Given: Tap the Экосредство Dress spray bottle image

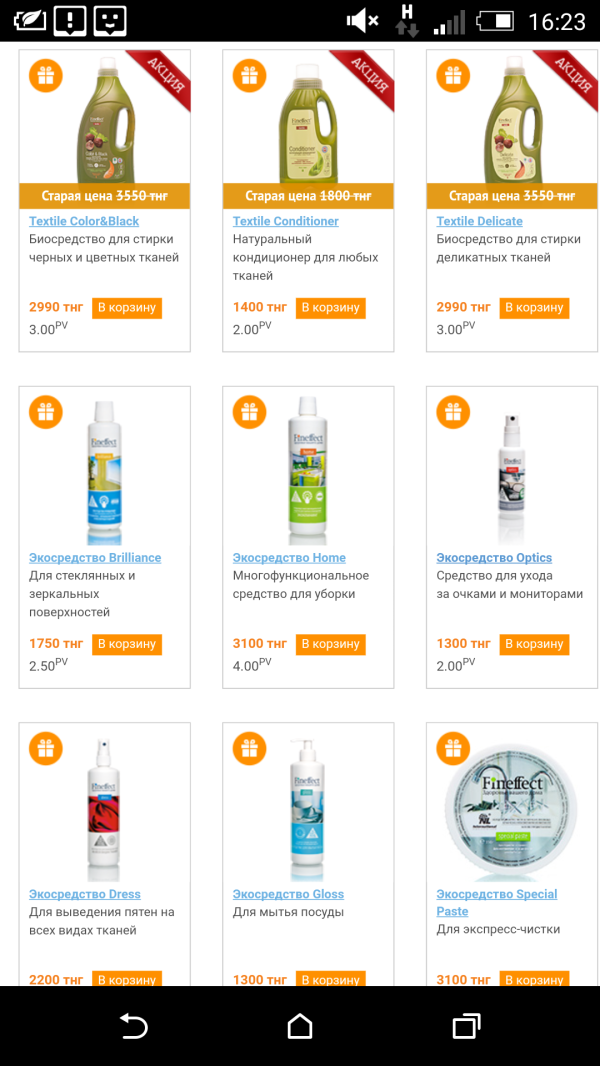Looking at the screenshot, I should pyautogui.click(x=104, y=808).
